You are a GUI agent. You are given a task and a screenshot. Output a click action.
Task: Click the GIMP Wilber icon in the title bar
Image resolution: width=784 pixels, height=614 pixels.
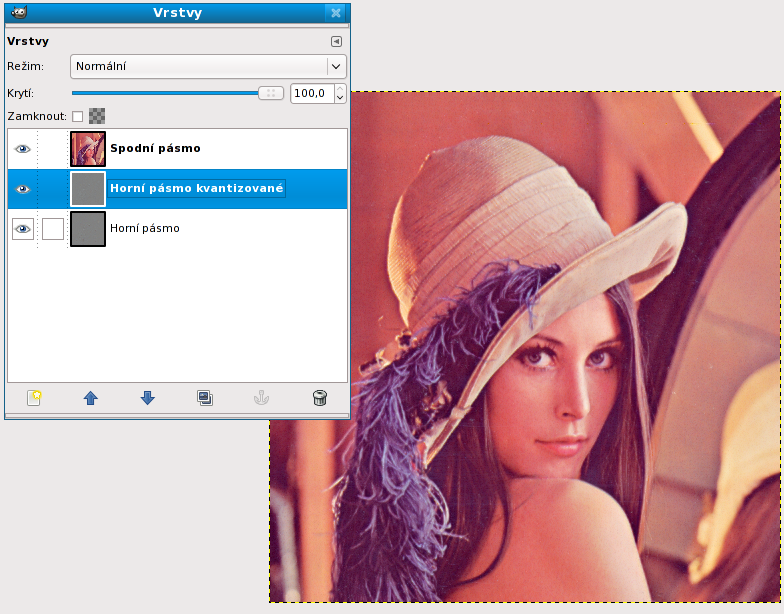coord(18,12)
